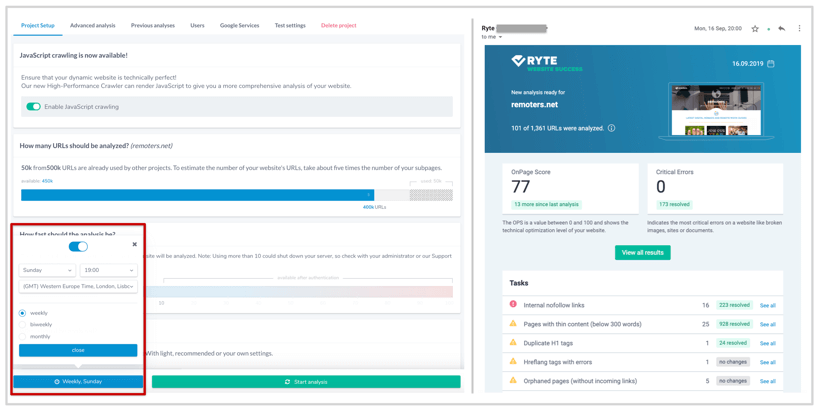820x413 pixels.
Task: Click the blue close button in schedule popup
Action: (x=78, y=350)
